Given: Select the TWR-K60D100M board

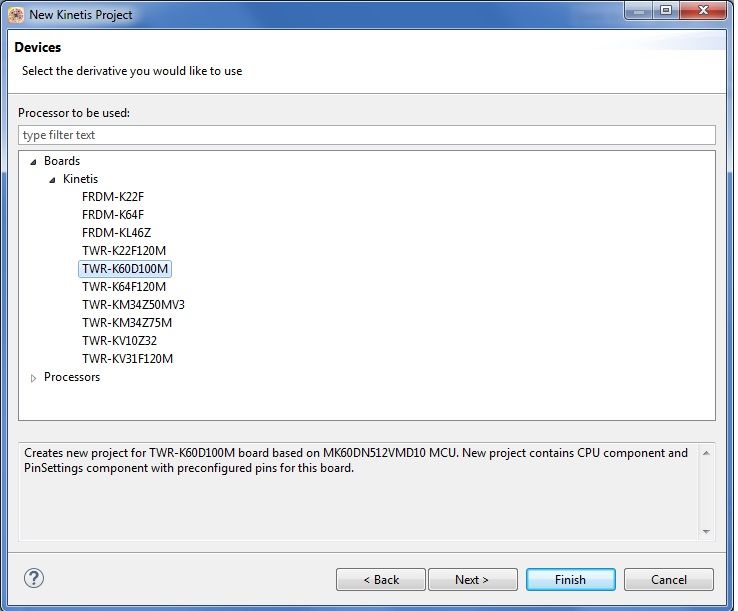Looking at the screenshot, I should [x=125, y=269].
